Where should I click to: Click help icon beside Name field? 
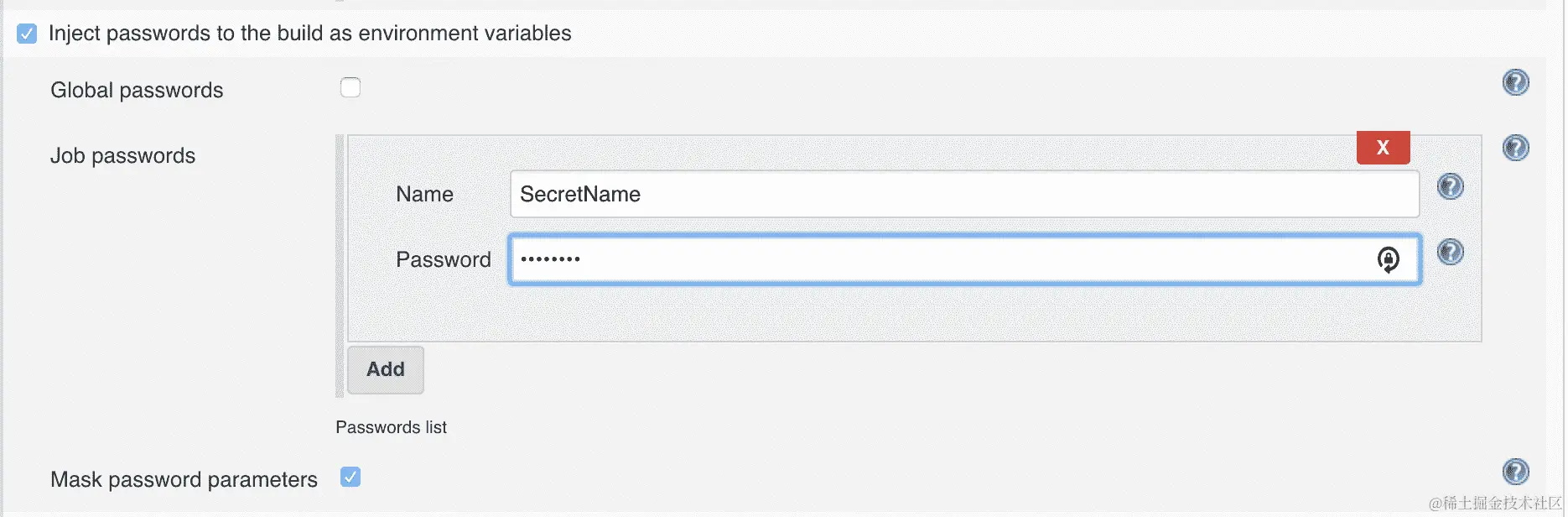[1450, 186]
